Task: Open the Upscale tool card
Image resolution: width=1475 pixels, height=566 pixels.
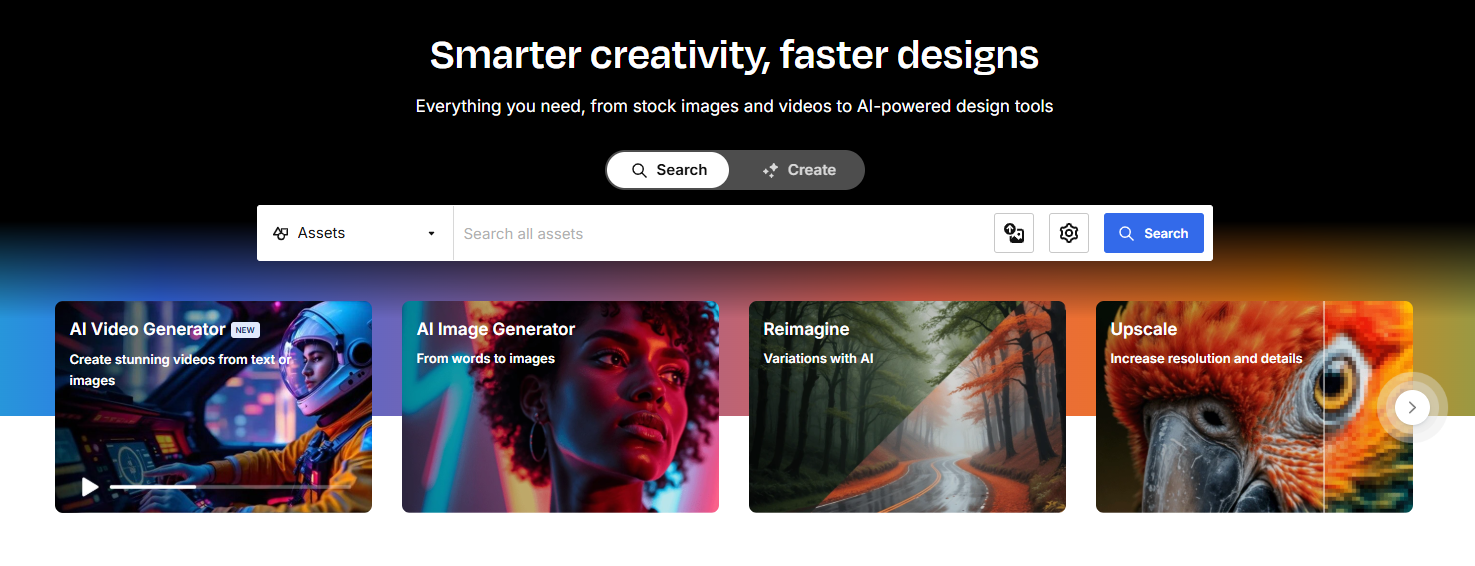Action: (1254, 407)
